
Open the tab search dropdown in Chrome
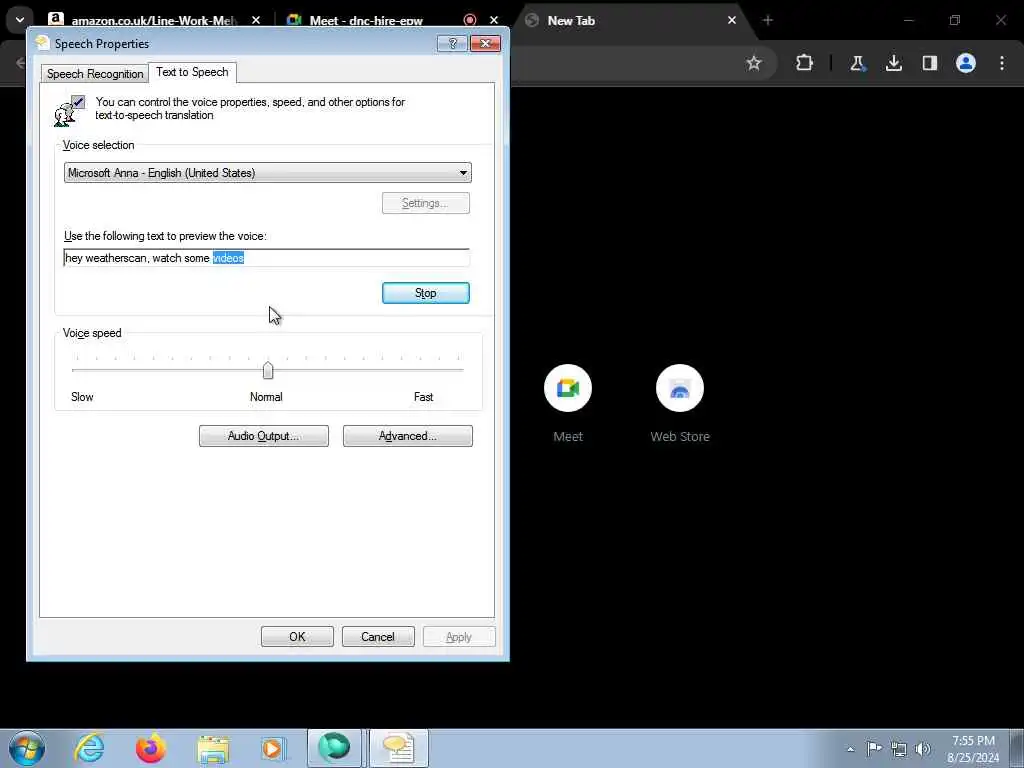(20, 20)
